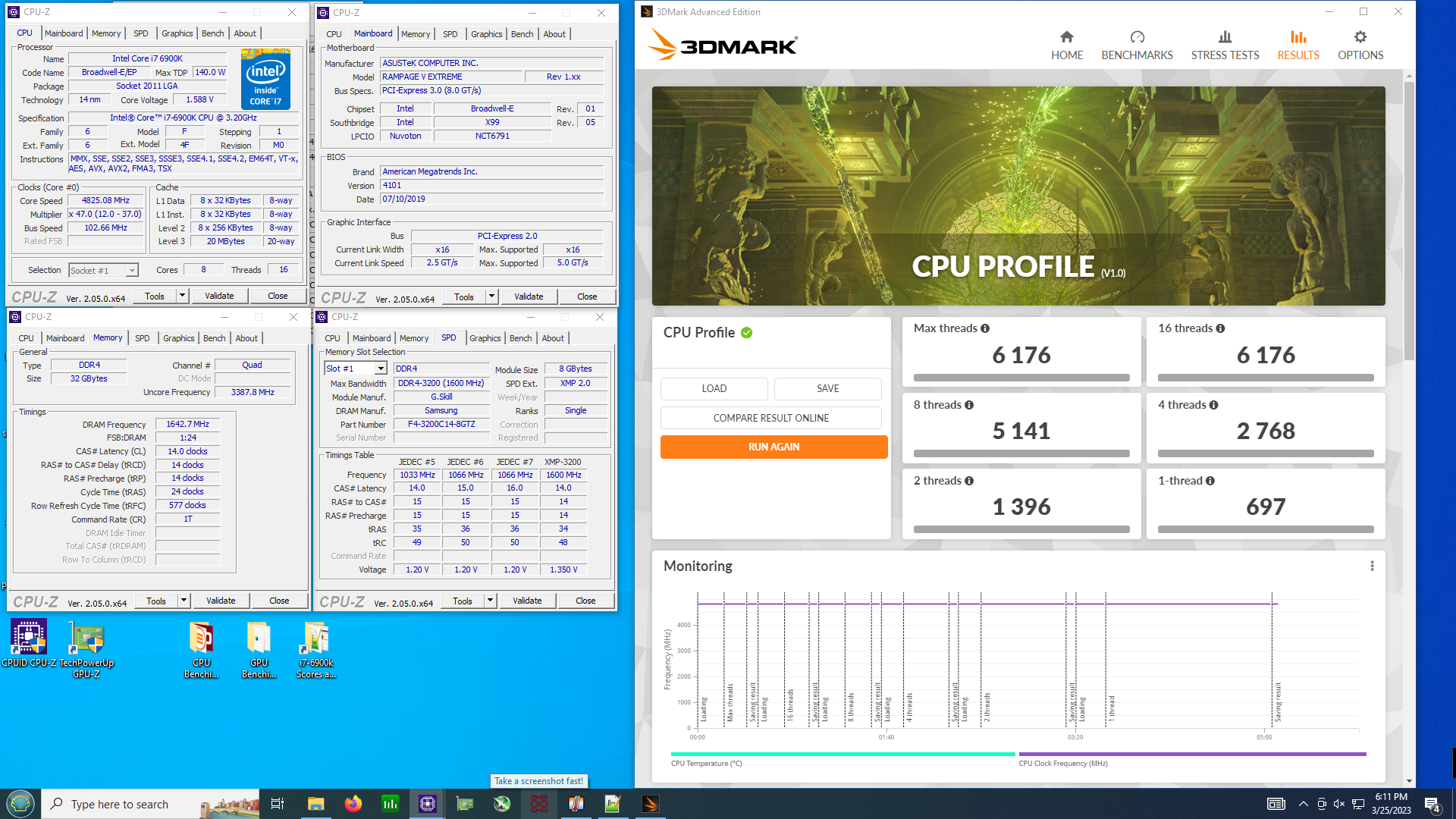Open Monitoring panel three-dot menu
The height and width of the screenshot is (819, 1456).
coord(1372,566)
